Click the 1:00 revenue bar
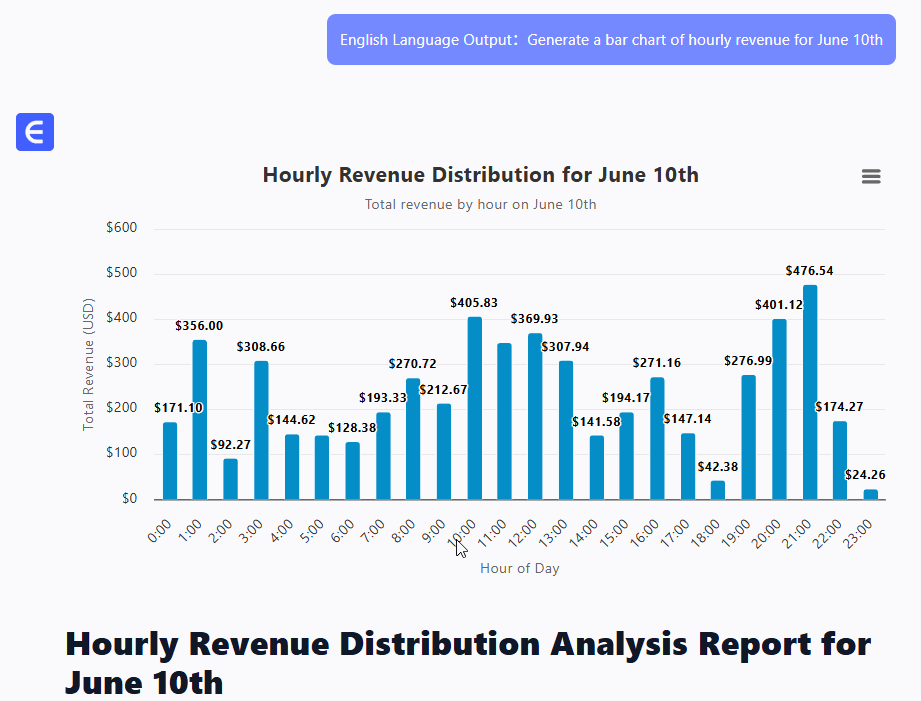Screen dimensions: 921x701 pos(200,420)
